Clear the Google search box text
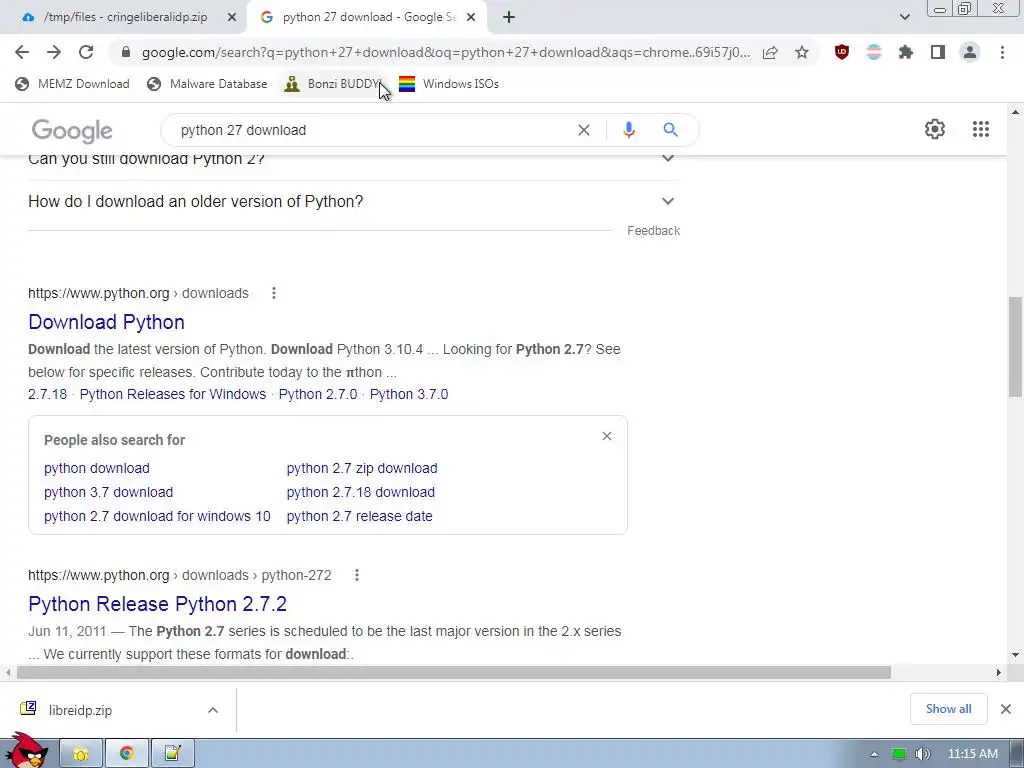This screenshot has height=768, width=1024. point(584,130)
